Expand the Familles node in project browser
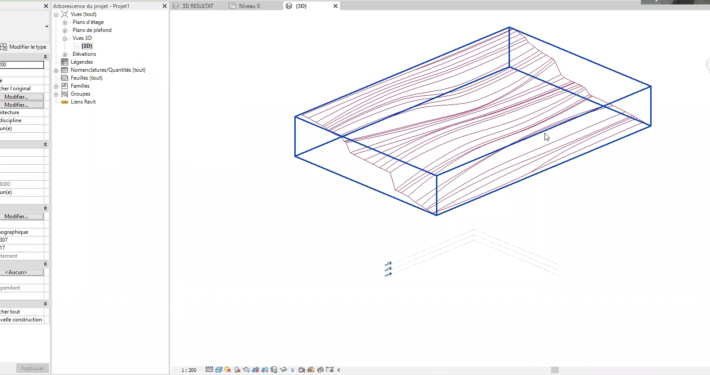The width and height of the screenshot is (710, 375). click(x=56, y=86)
